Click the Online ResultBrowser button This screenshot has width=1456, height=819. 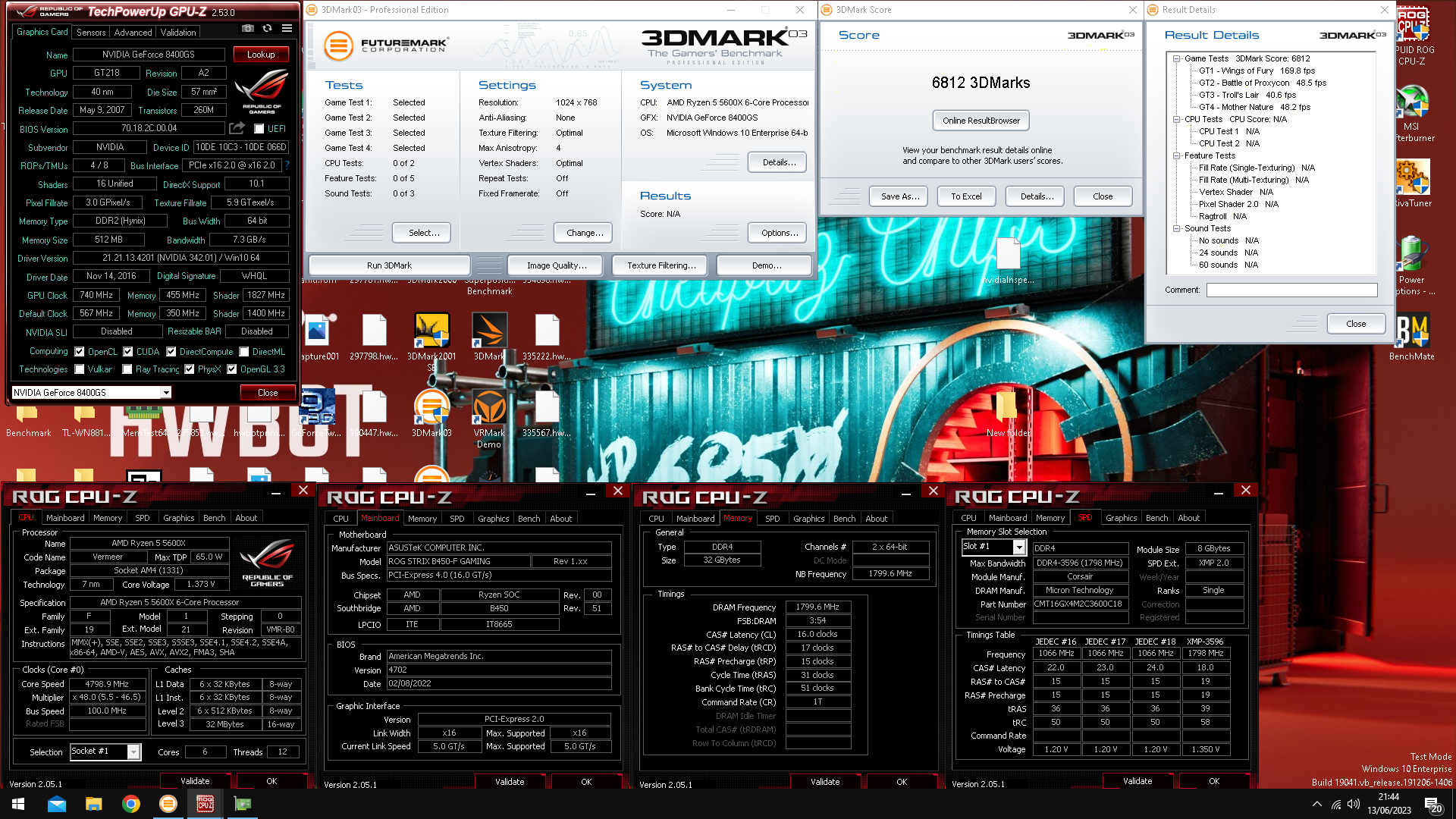point(981,121)
